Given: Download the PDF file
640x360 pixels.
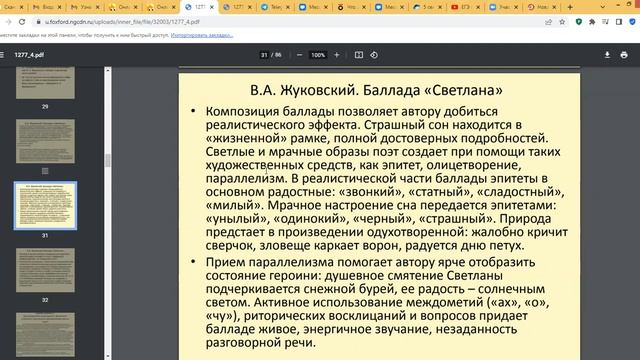Looking at the screenshot, I should pyautogui.click(x=607, y=55).
